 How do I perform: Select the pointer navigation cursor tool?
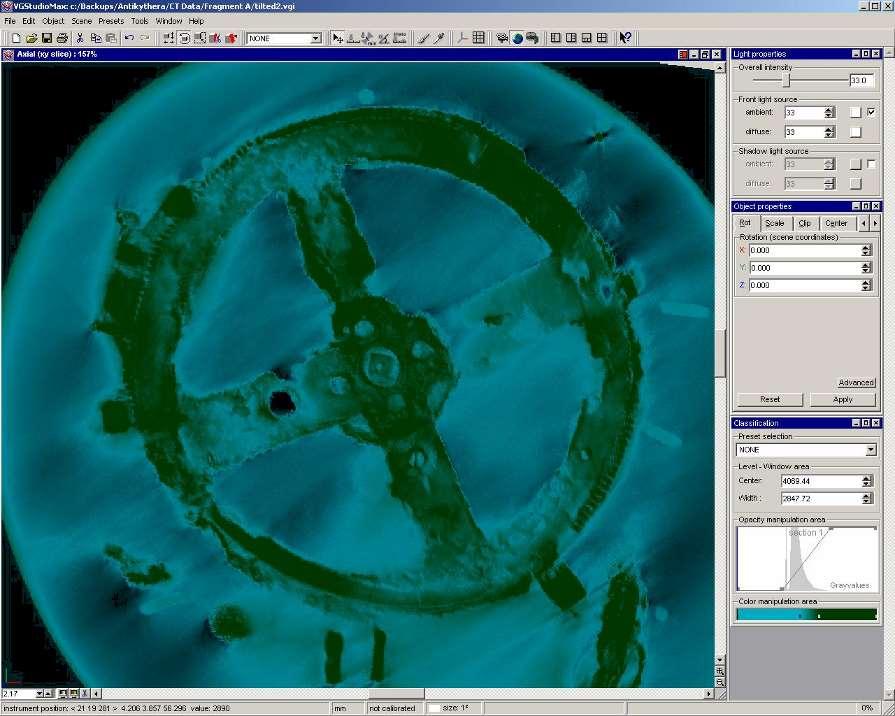tap(338, 38)
